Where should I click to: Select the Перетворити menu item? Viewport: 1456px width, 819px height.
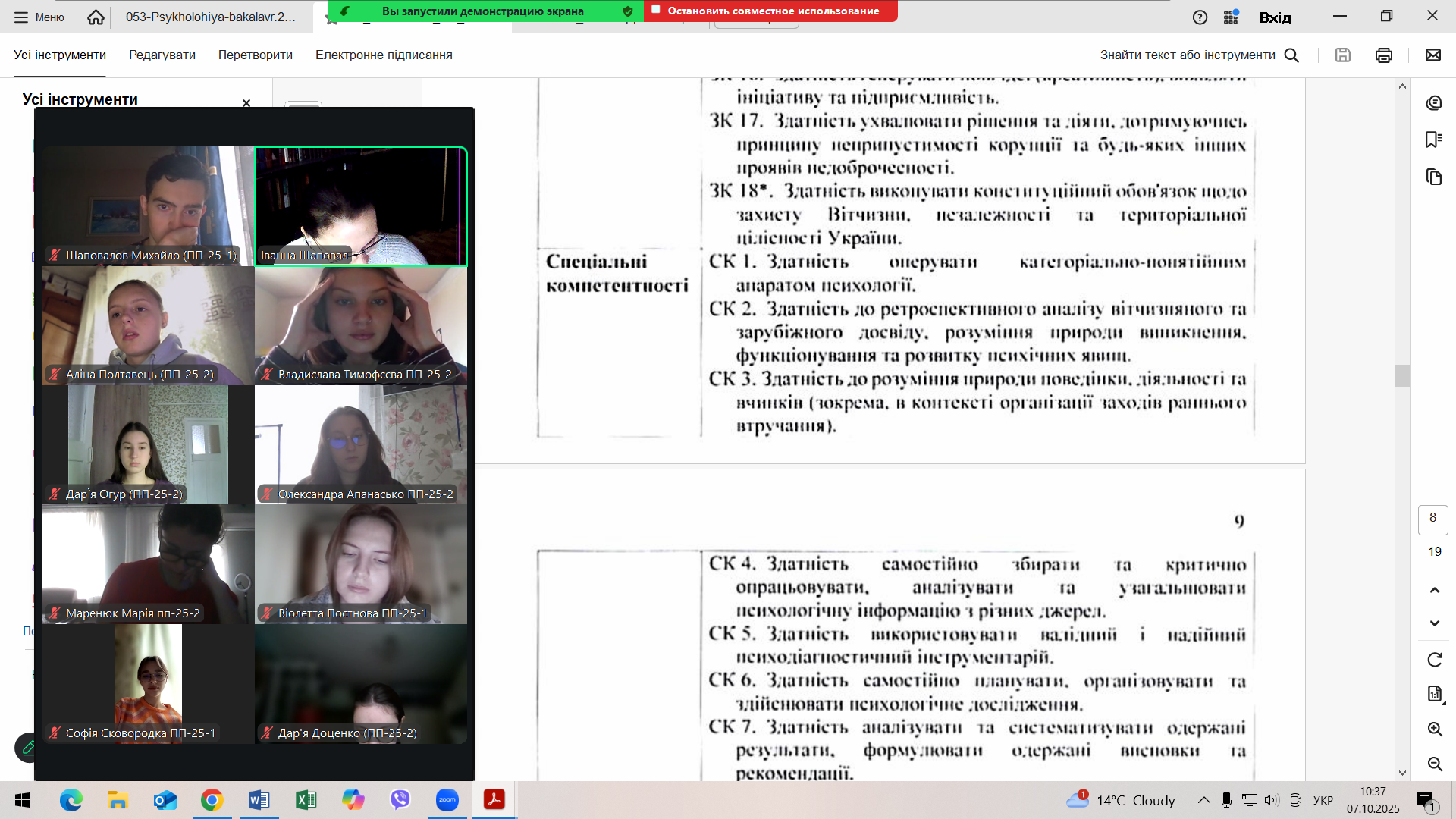point(256,55)
